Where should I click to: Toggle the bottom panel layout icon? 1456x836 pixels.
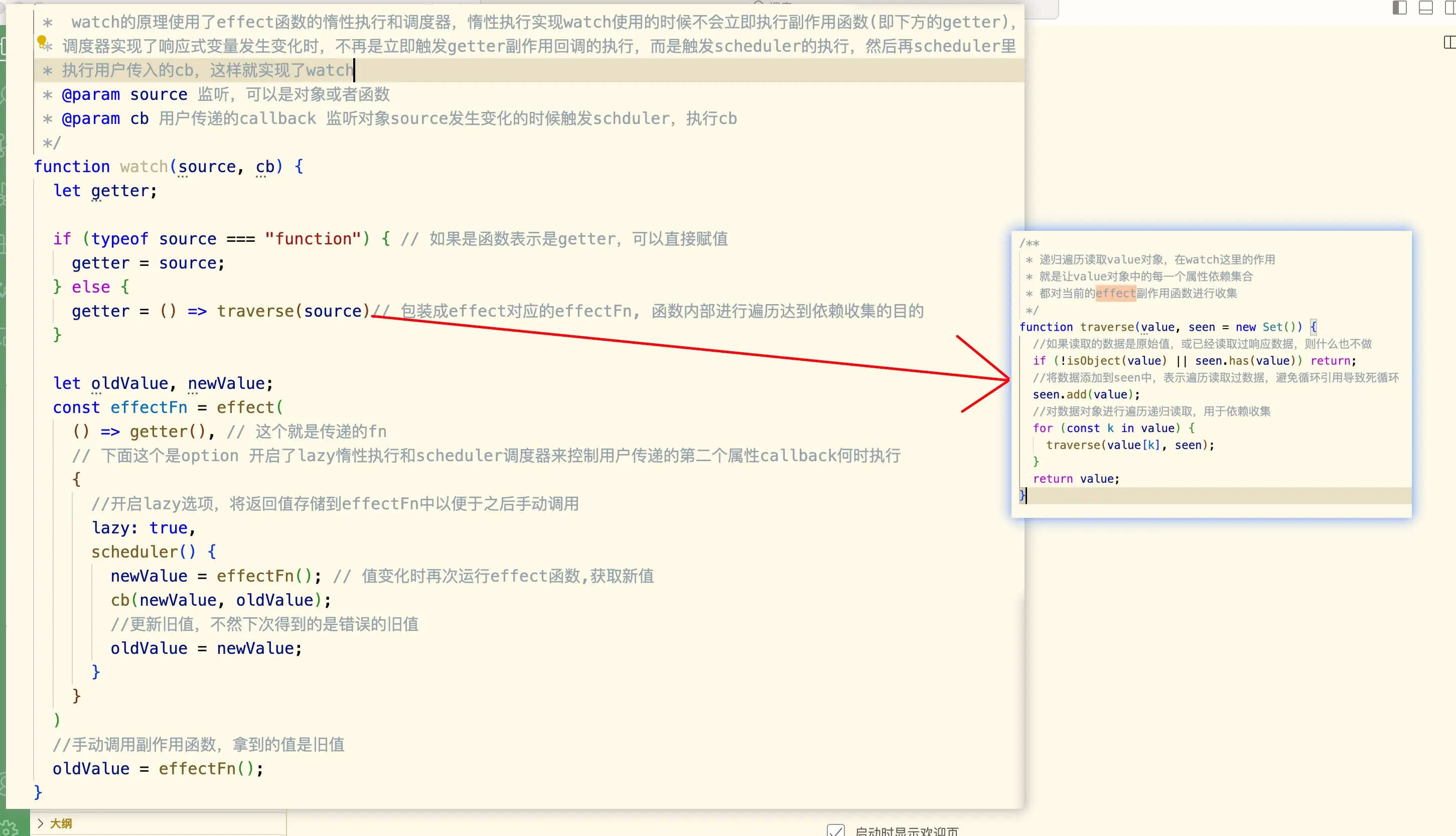pos(1425,8)
